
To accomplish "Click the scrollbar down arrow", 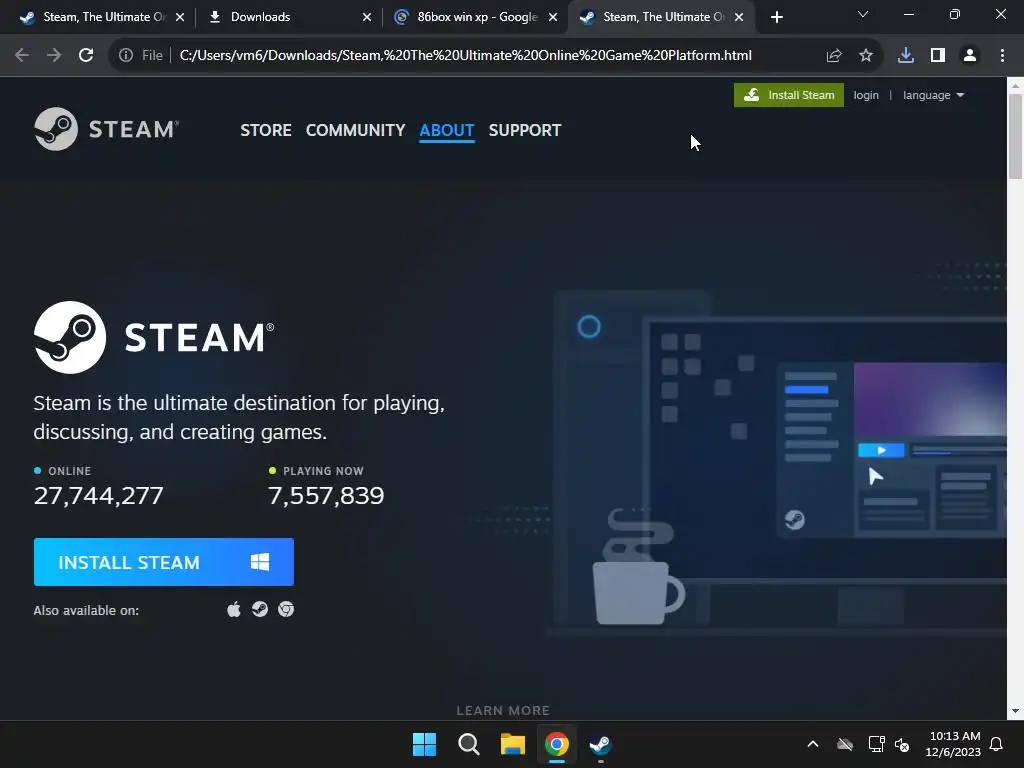I will click(x=1015, y=711).
